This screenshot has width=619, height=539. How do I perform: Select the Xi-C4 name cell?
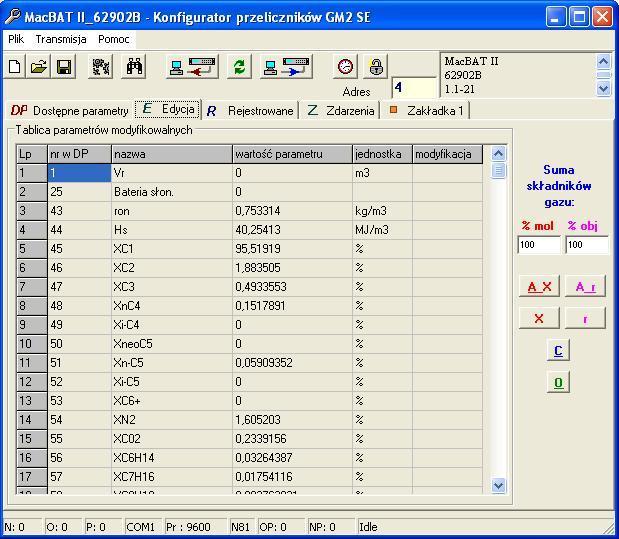(172, 325)
